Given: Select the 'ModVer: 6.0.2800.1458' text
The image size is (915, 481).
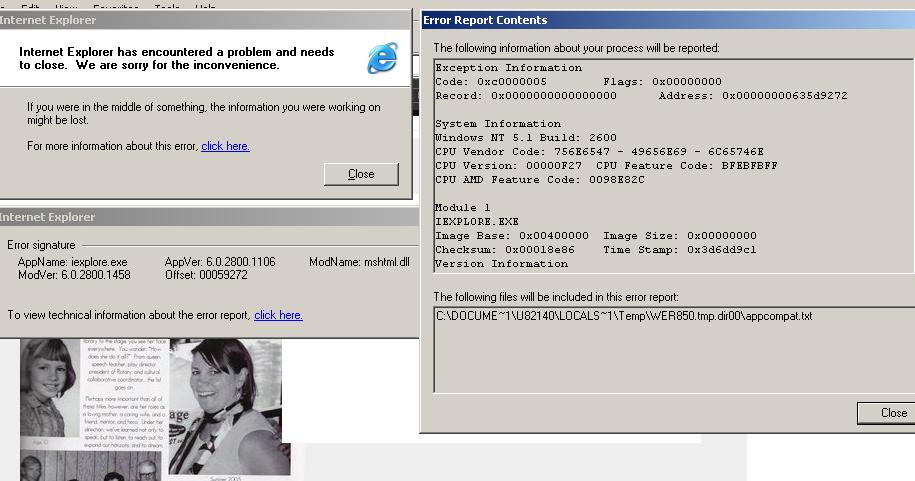Looking at the screenshot, I should coord(74,275).
